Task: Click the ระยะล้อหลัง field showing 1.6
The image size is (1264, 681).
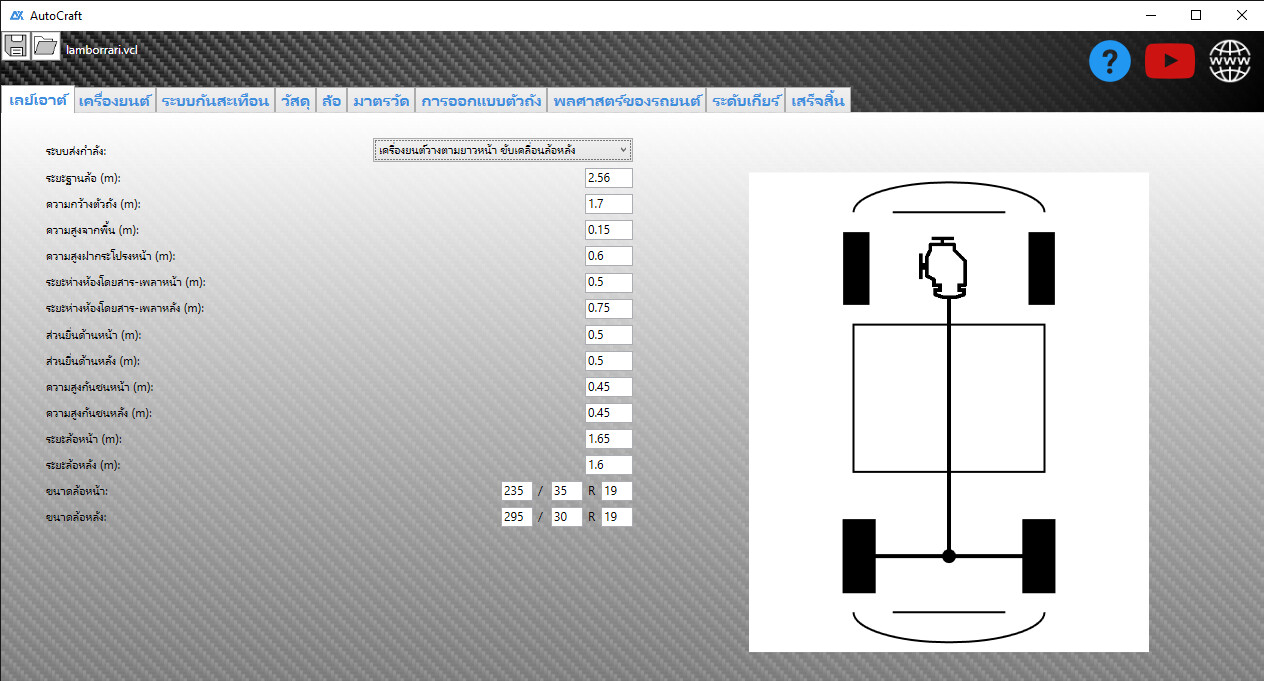Action: [x=608, y=465]
